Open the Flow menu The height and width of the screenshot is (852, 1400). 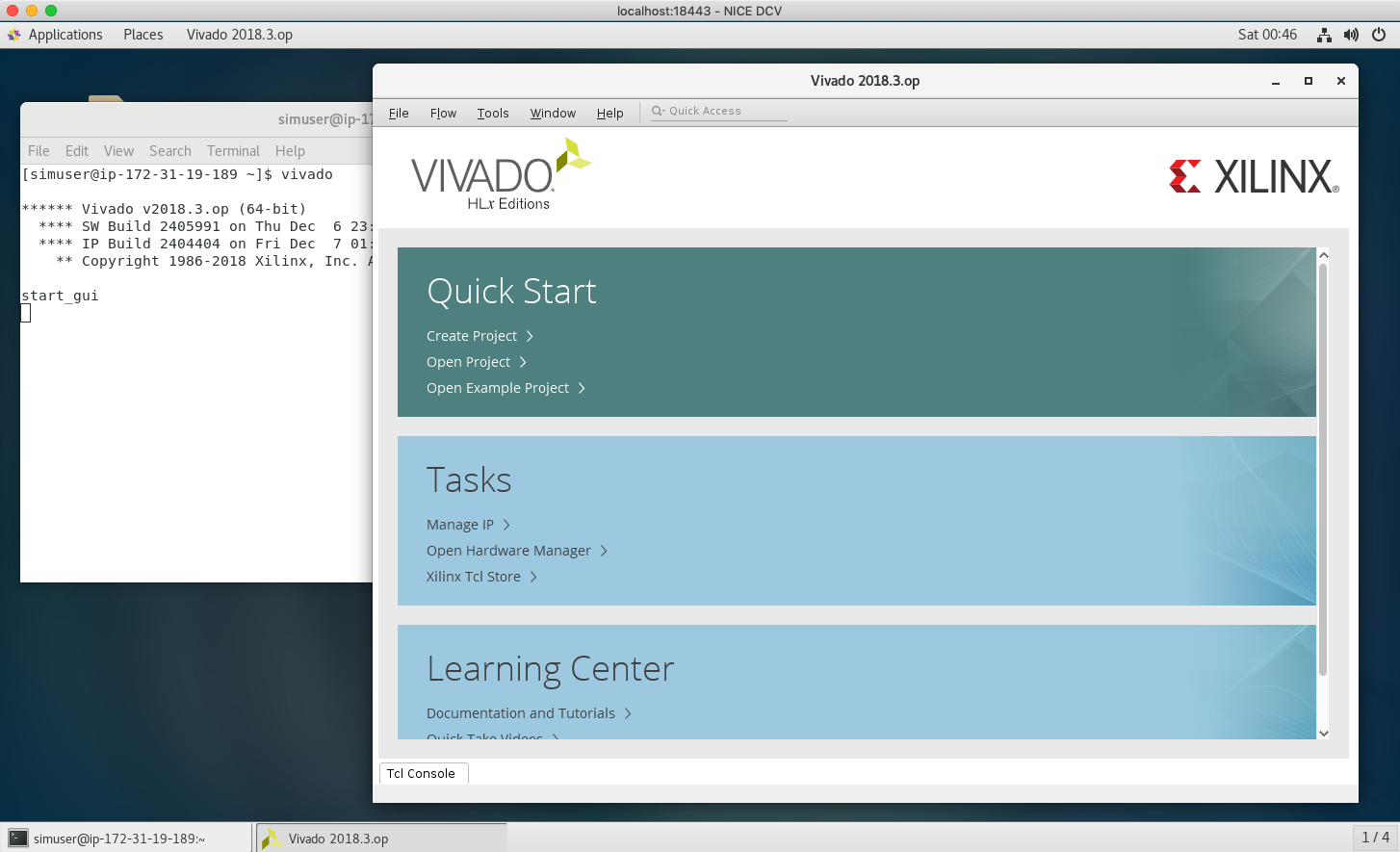(x=443, y=113)
